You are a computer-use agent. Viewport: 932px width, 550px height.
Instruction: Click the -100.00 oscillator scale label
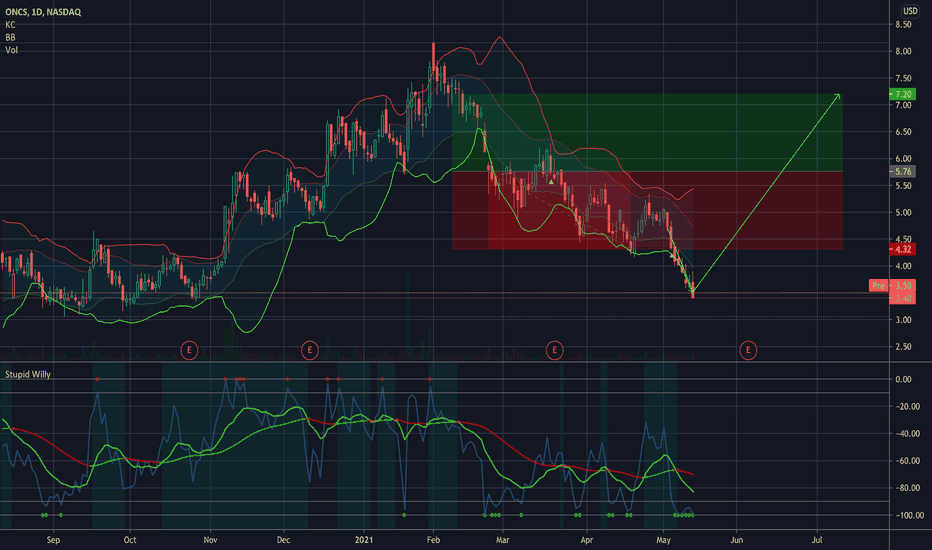click(x=909, y=516)
